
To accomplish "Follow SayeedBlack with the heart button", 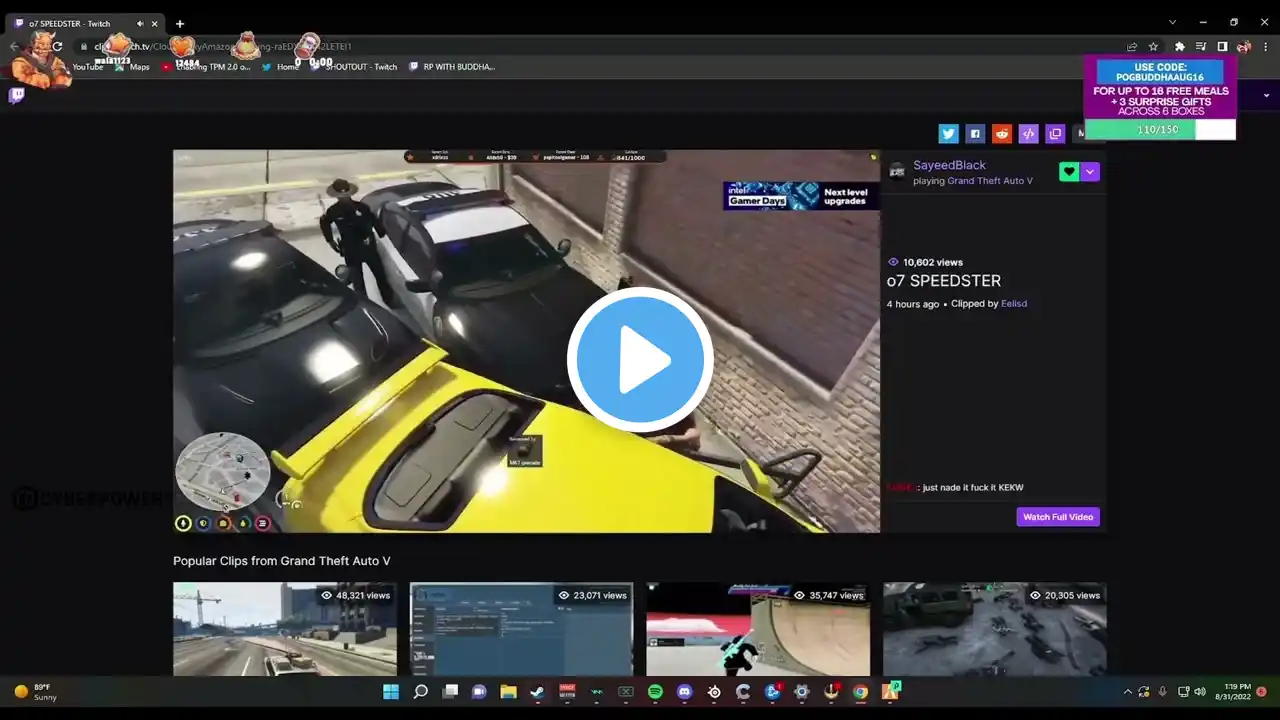I will click(1069, 172).
